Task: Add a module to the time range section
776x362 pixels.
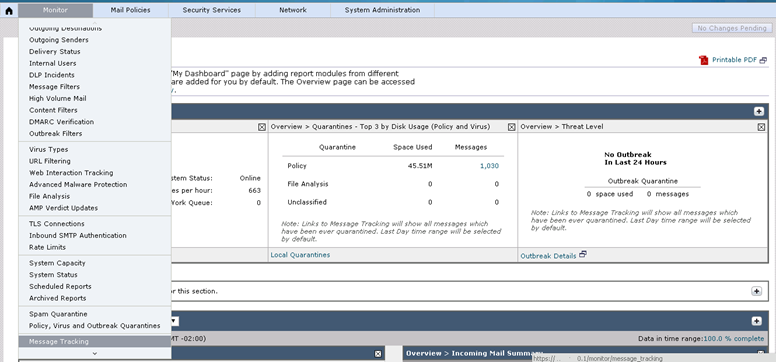Action: click(756, 321)
